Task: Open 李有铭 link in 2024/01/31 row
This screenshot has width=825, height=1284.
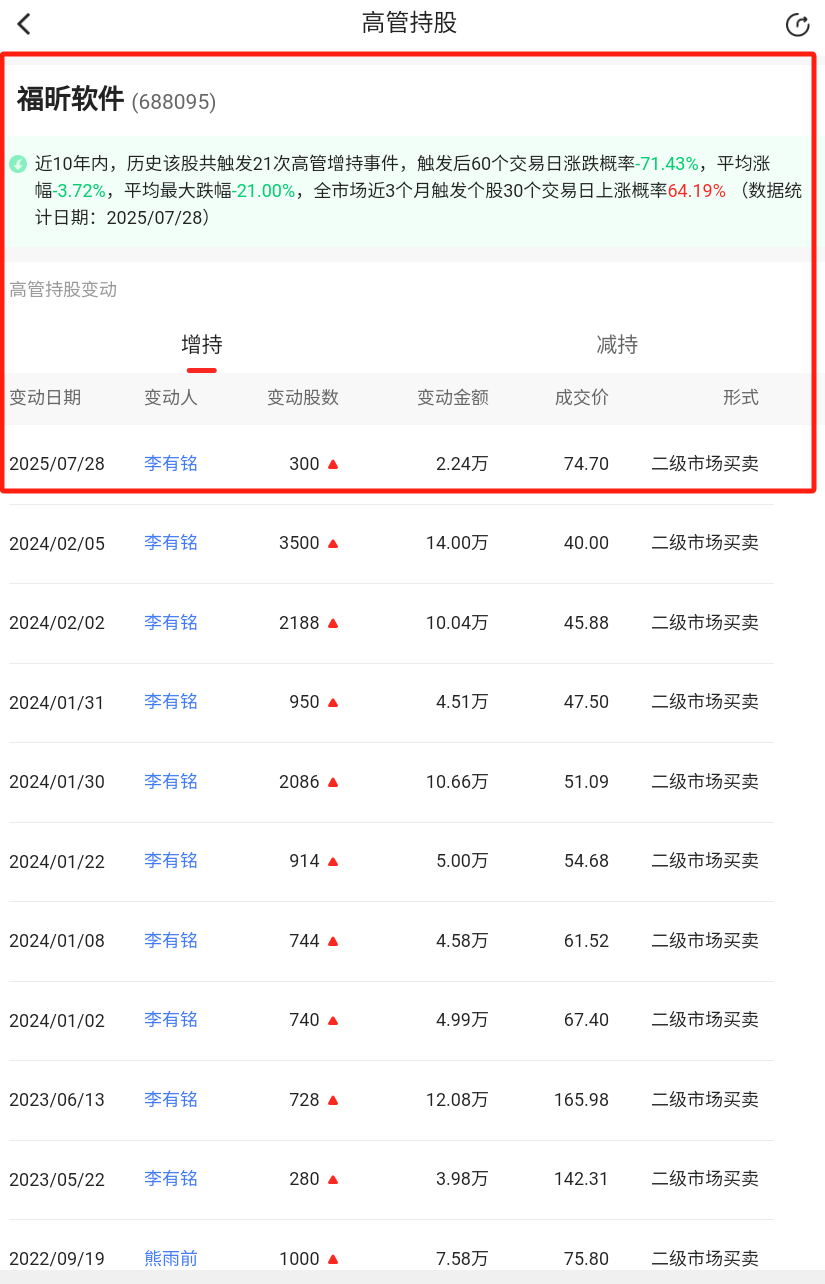Action: (x=171, y=702)
